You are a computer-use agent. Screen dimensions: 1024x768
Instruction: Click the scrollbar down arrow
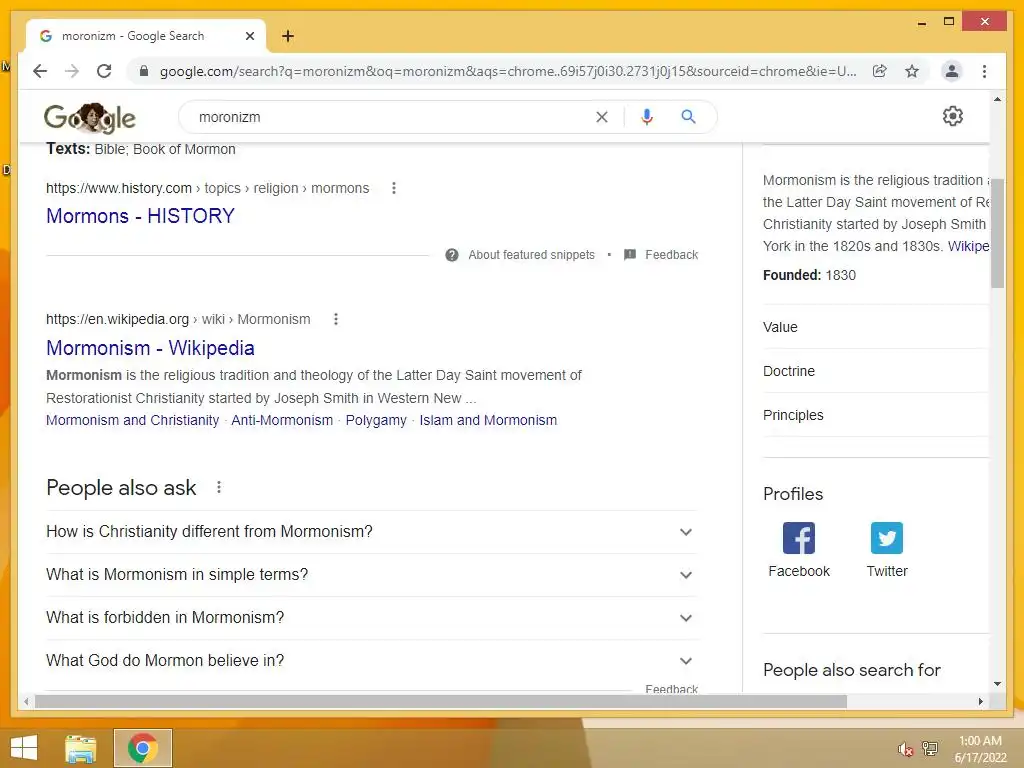(997, 684)
